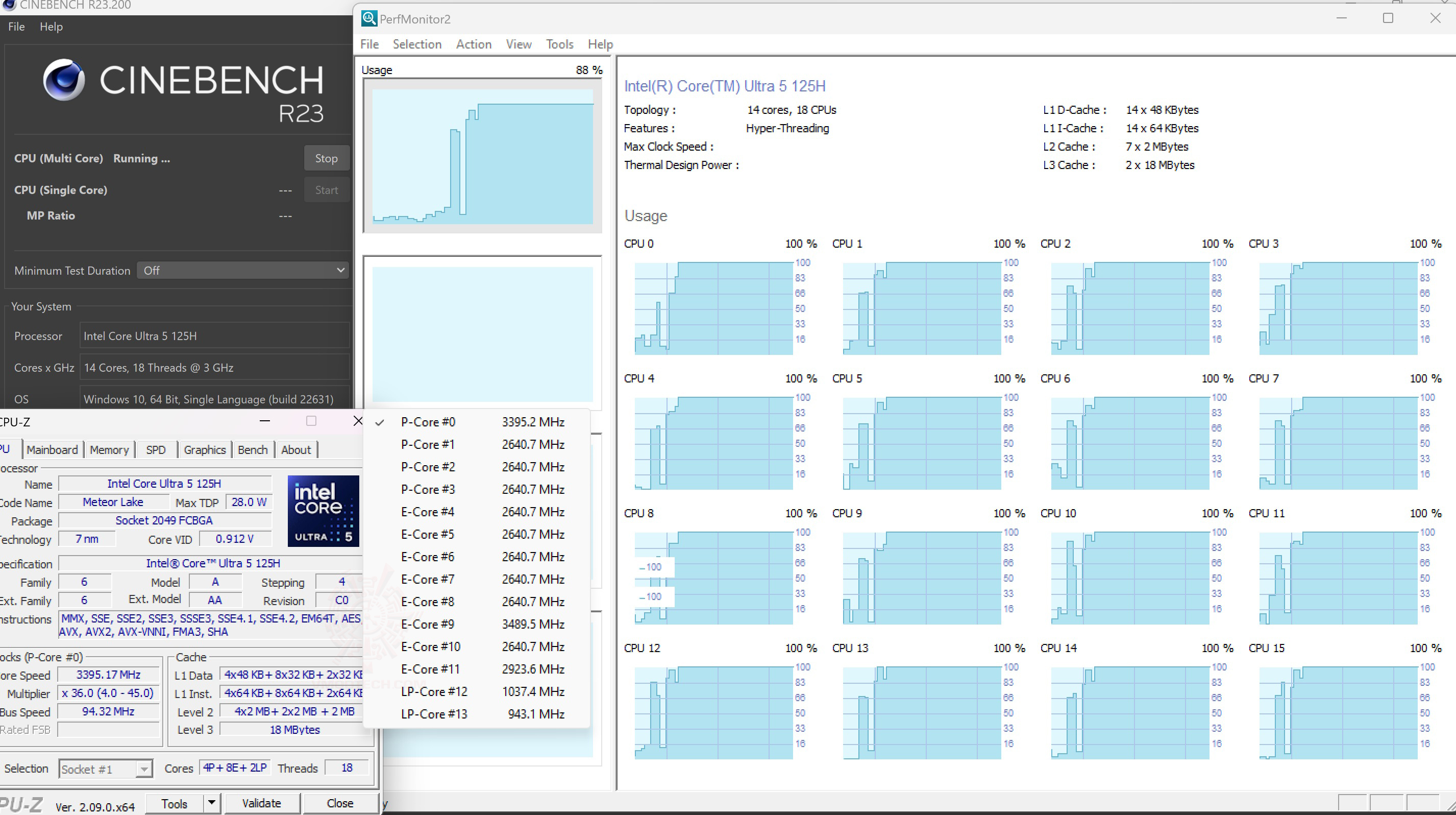Select LP-Core #13 in the core list
Screen dimensions: 1456x815
(434, 714)
